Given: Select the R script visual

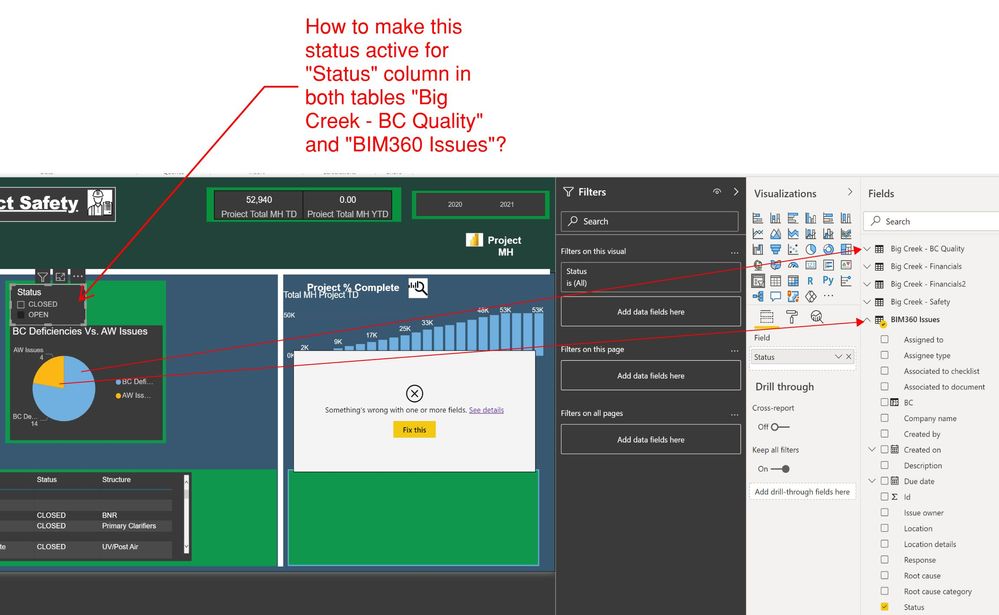Looking at the screenshot, I should click(810, 281).
